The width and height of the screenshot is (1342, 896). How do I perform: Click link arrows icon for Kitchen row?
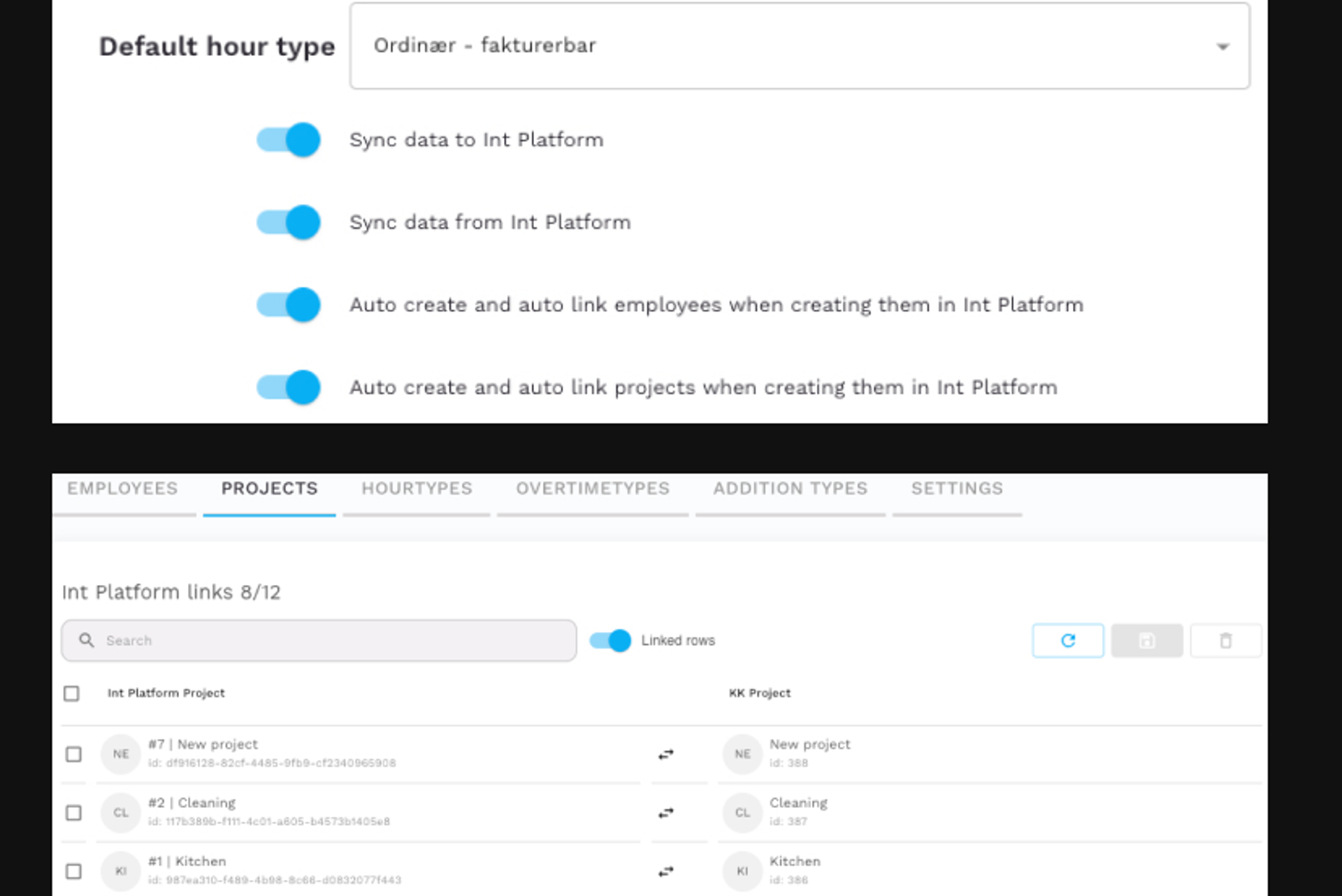tap(665, 872)
